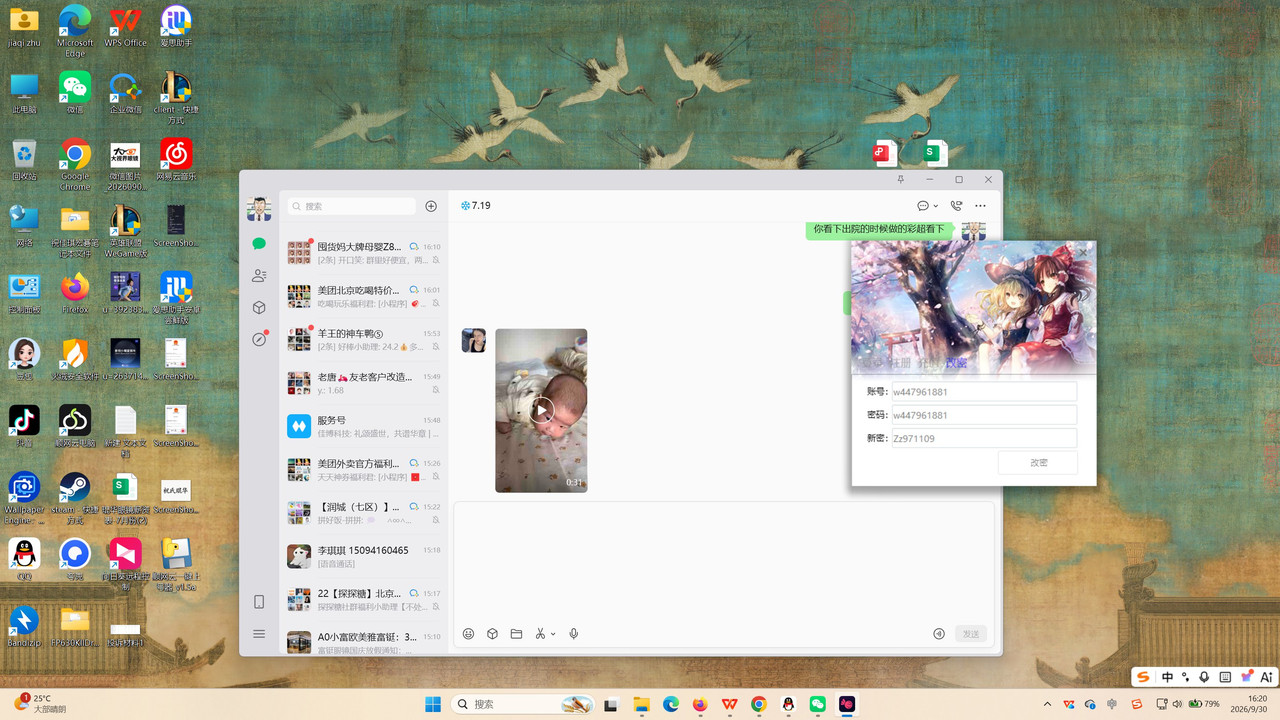1280x720 pixels.
Task: Click the 密码 password input field
Action: point(984,415)
